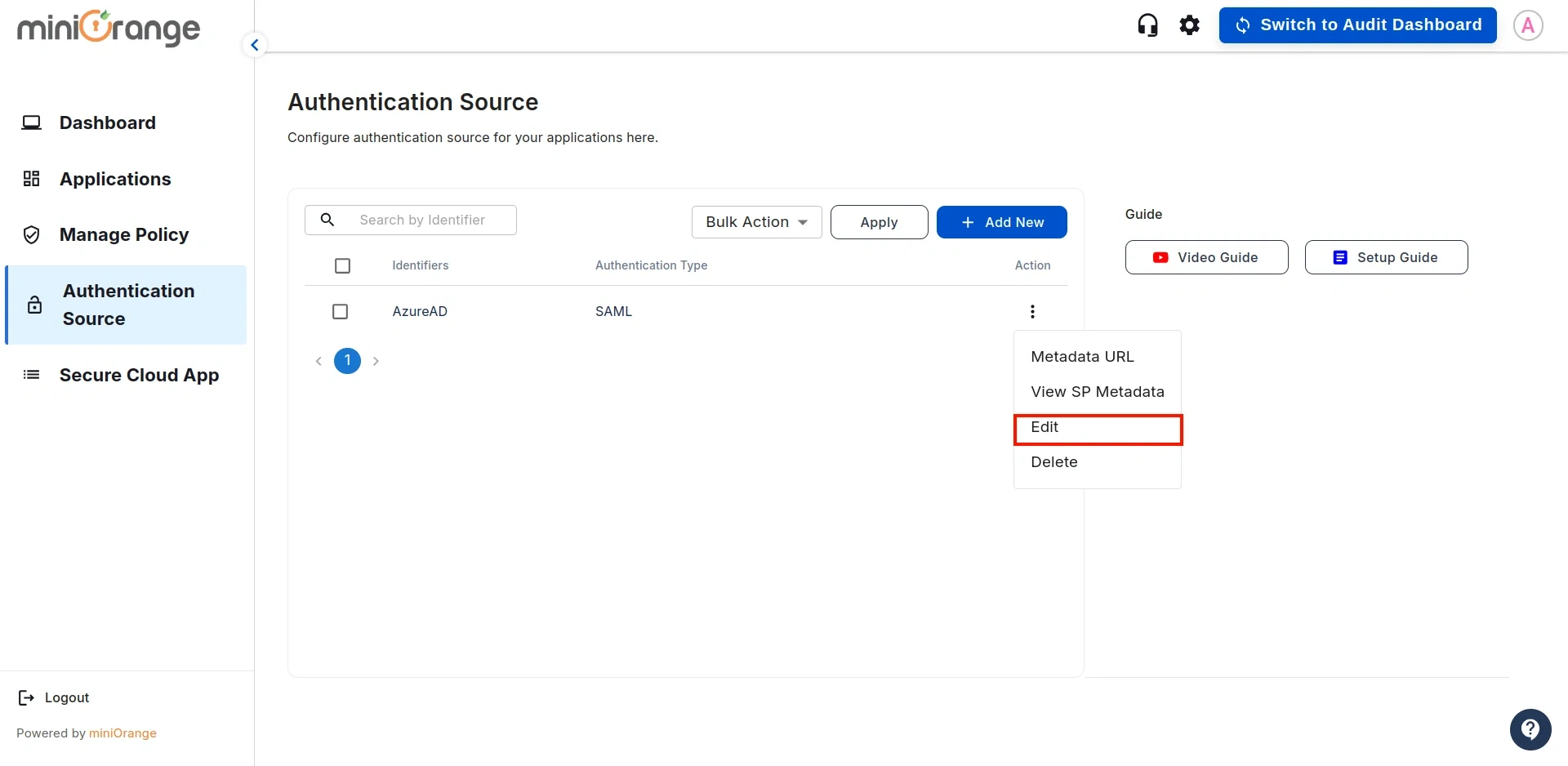1568x766 pixels.
Task: Select the Secure Cloud App list icon
Action: tap(31, 374)
